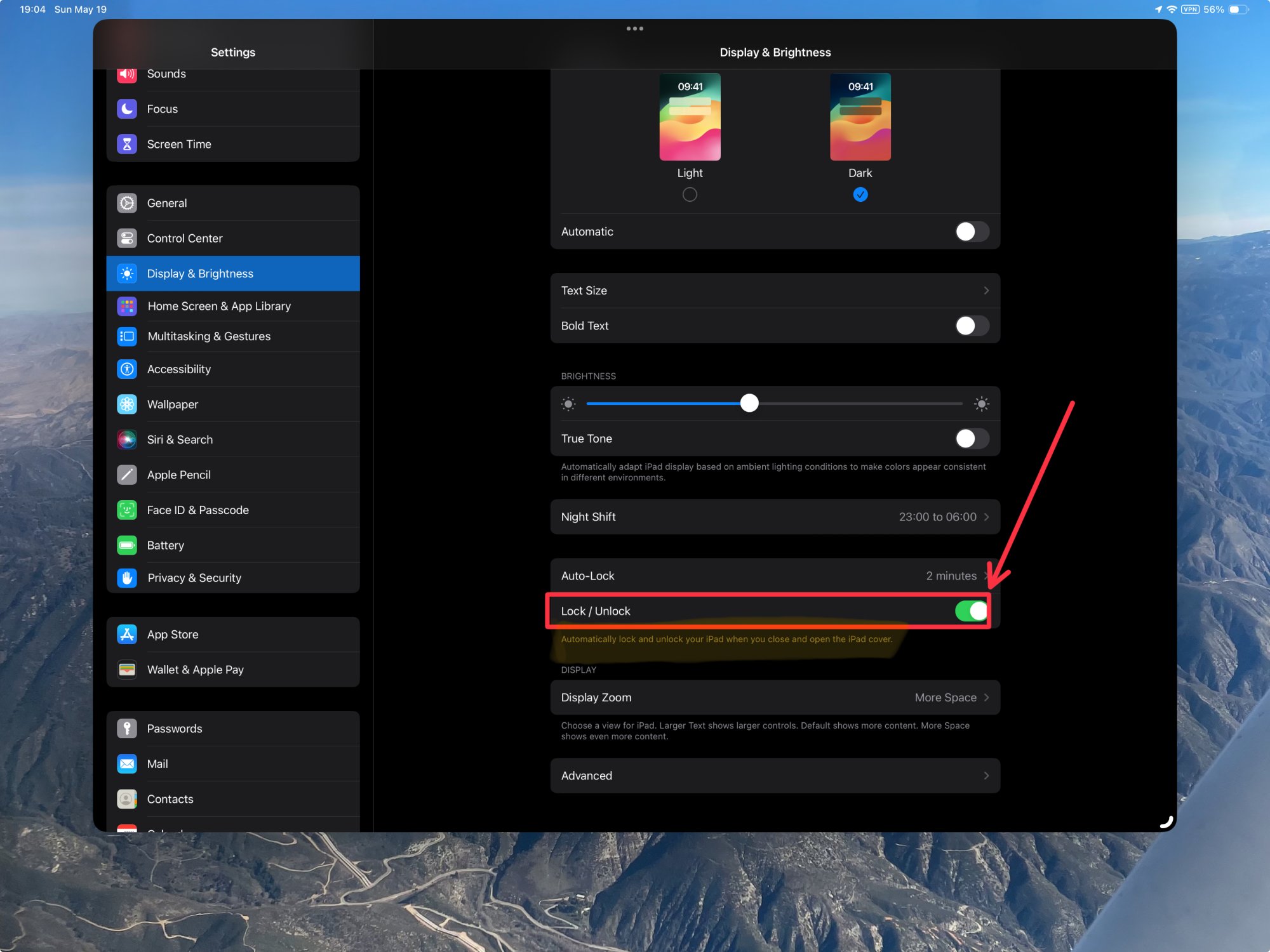
Task: Open the Text Size chevron row
Action: click(x=775, y=291)
